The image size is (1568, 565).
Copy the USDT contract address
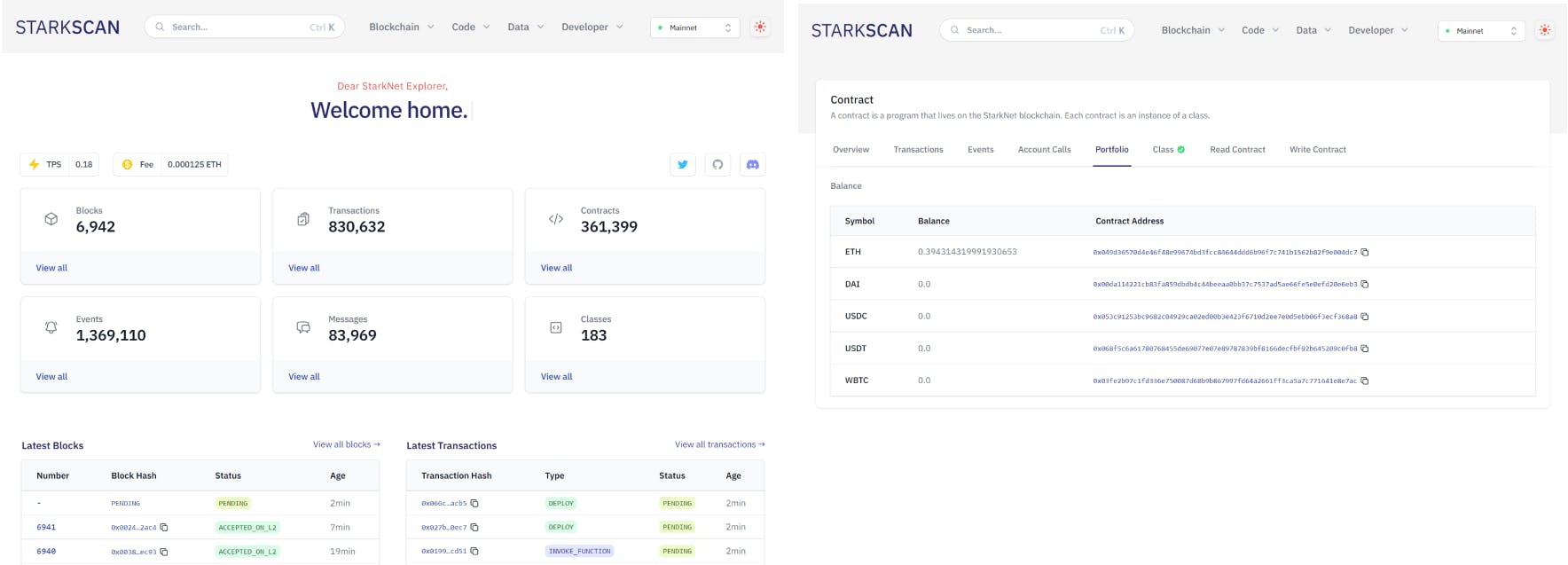(x=1365, y=349)
